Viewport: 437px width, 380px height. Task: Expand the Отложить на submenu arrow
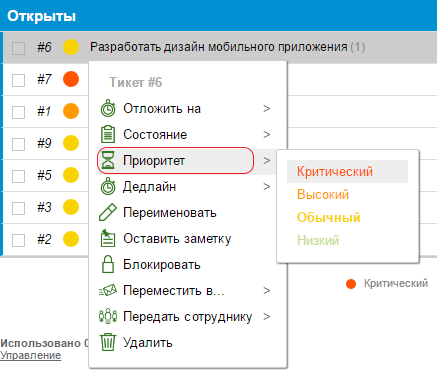pos(266,109)
